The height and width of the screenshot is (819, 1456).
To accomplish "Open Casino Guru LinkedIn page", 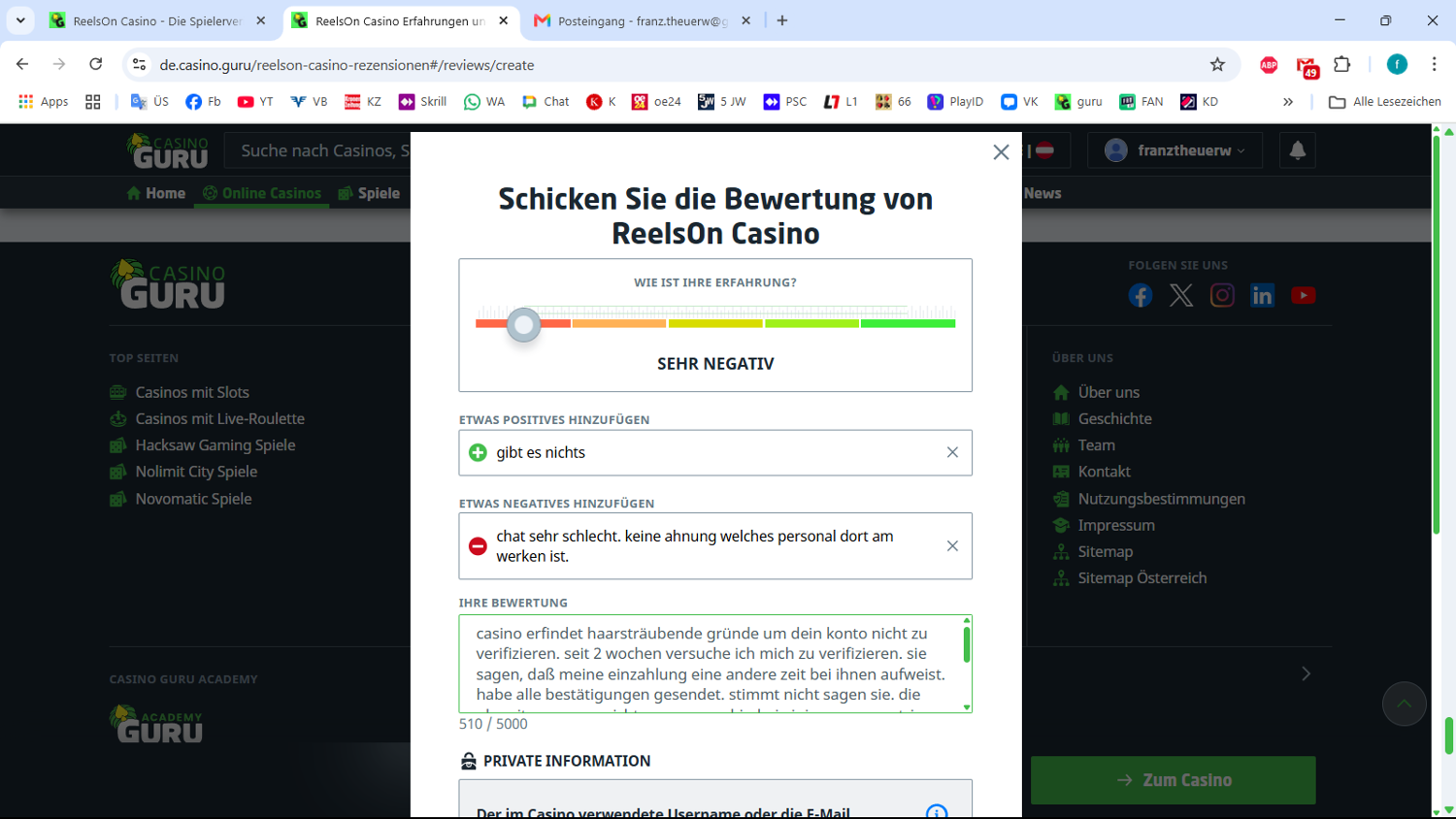I will pos(1262,295).
